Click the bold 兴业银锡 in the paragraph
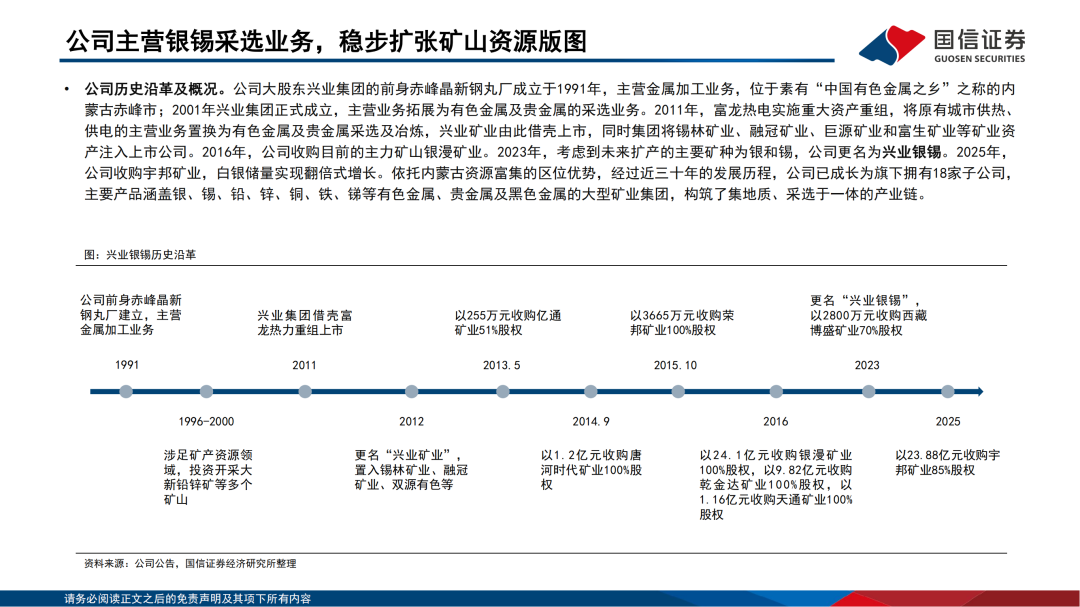Viewport: 1080px width, 607px height. click(911, 153)
